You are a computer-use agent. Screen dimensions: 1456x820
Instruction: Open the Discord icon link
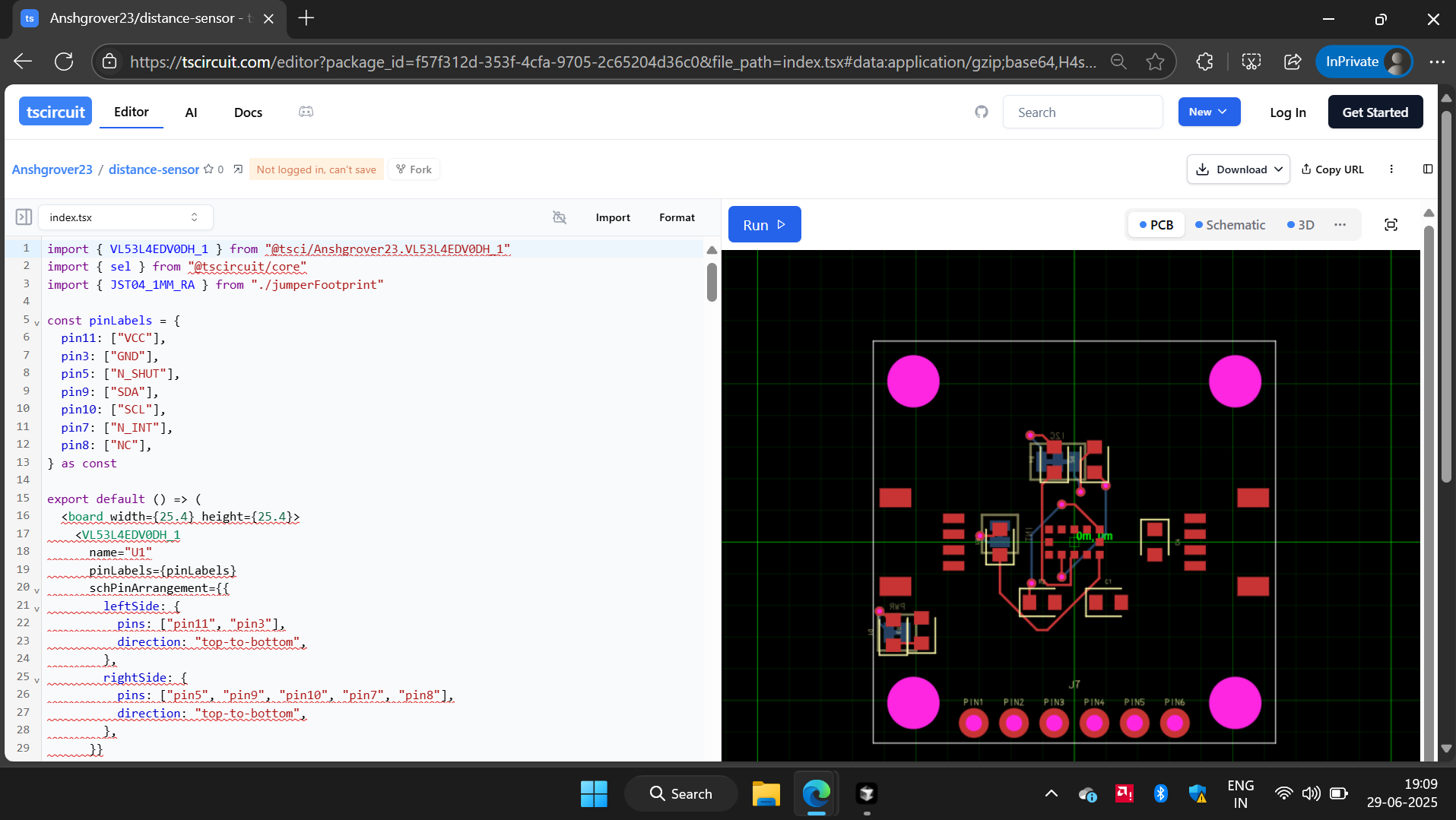(306, 112)
